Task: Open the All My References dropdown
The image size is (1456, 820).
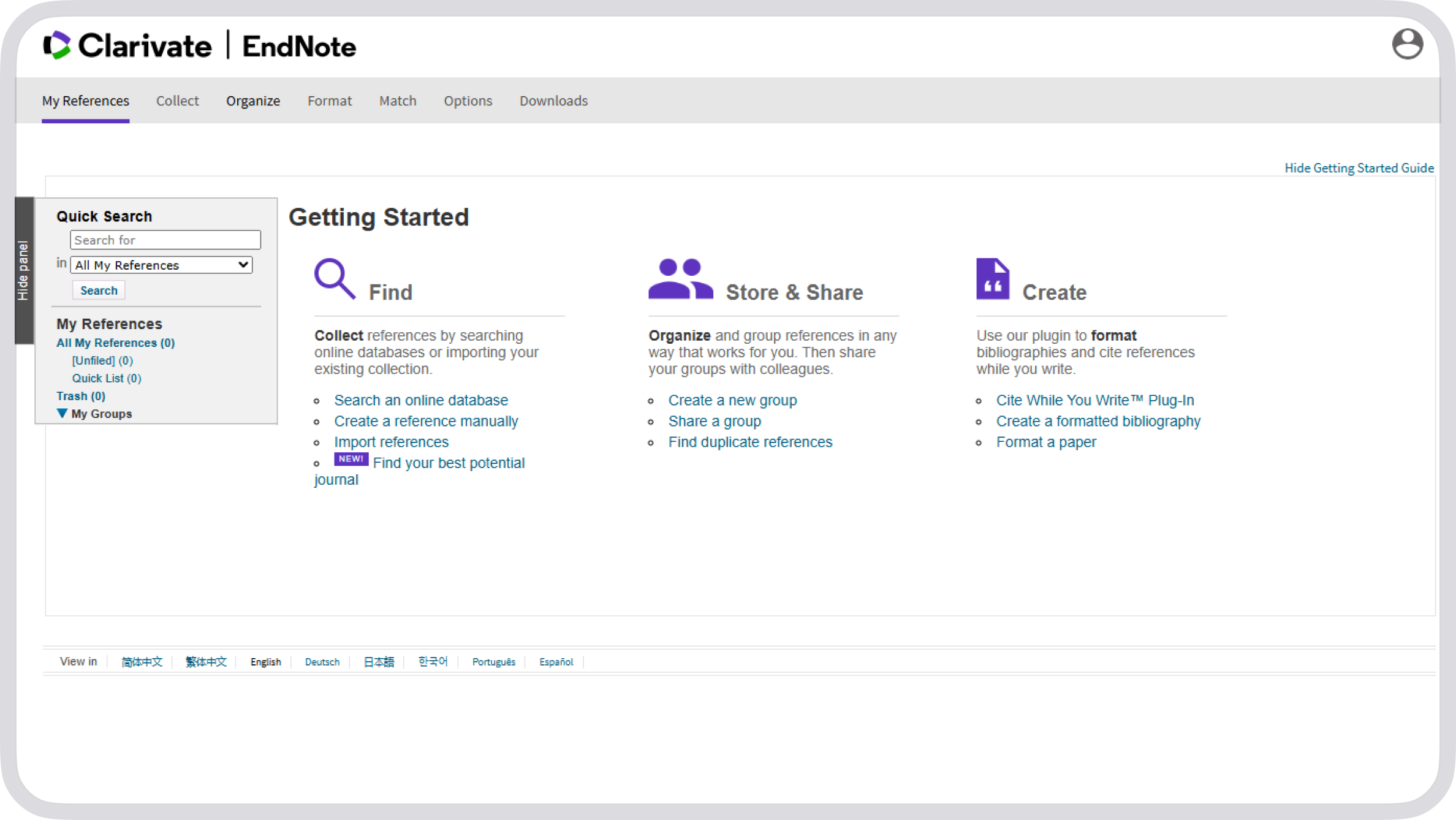Action: click(x=161, y=265)
